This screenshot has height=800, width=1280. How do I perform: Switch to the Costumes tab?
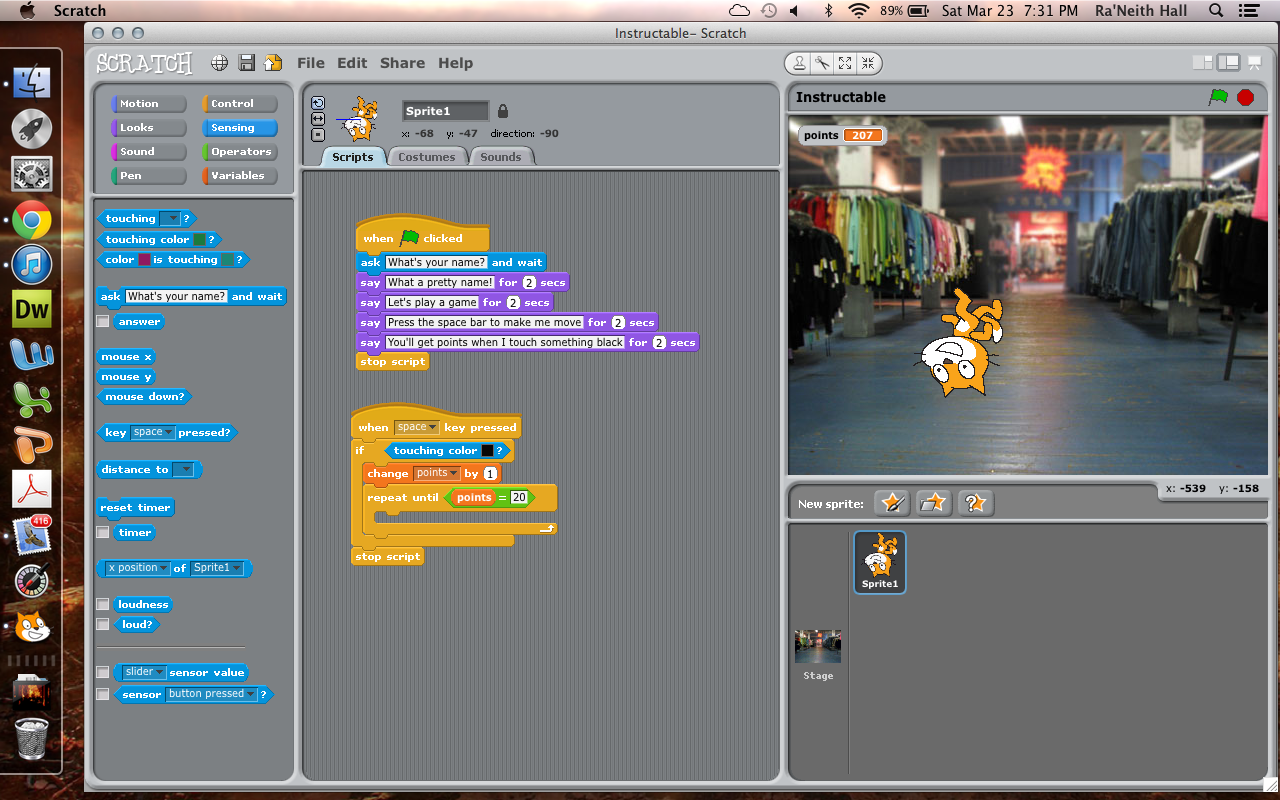pos(426,157)
